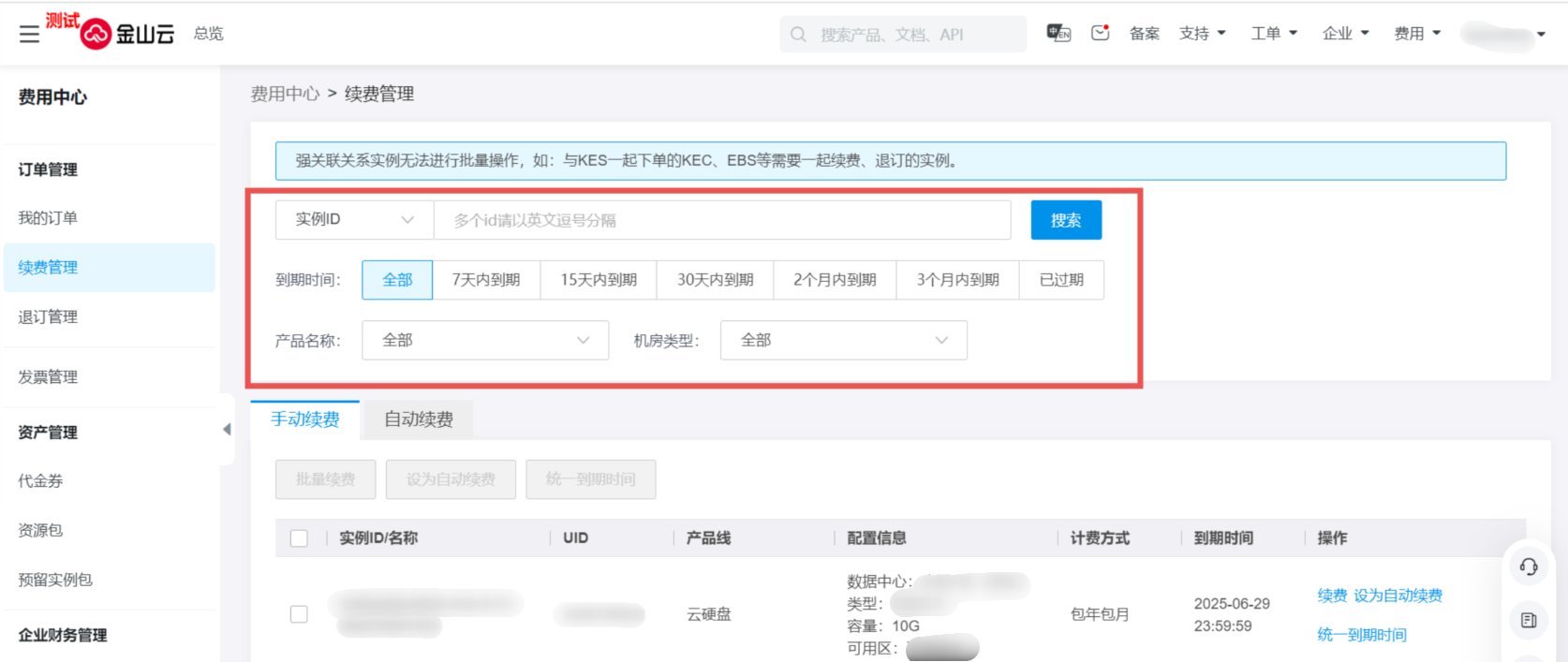Click the blue 搜索 button
This screenshot has width=1568, height=662.
point(1065,220)
